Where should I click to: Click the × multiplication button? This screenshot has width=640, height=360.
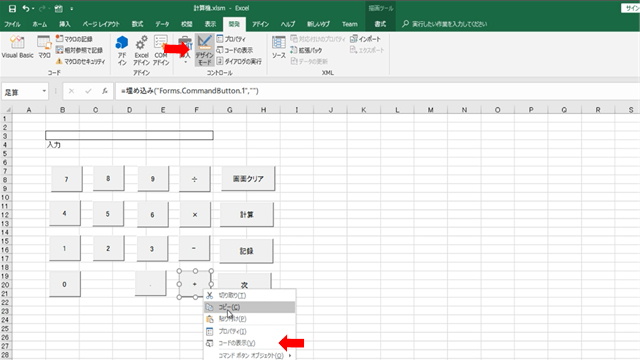click(x=195, y=215)
